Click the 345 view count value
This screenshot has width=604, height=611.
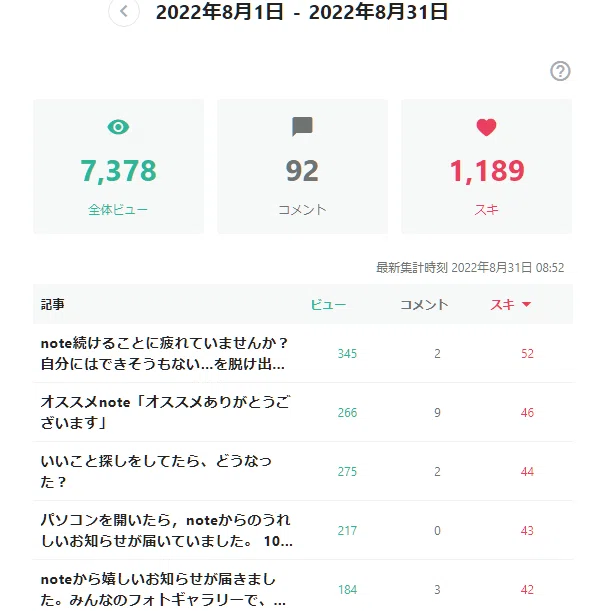coord(347,353)
